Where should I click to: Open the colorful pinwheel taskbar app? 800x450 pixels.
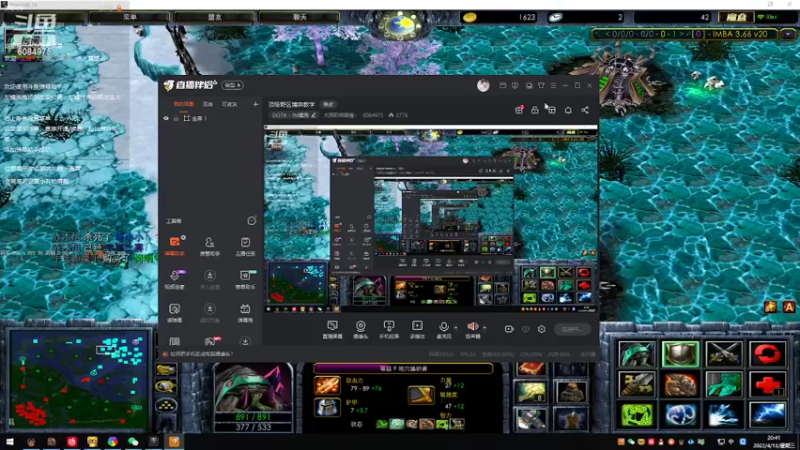113,442
